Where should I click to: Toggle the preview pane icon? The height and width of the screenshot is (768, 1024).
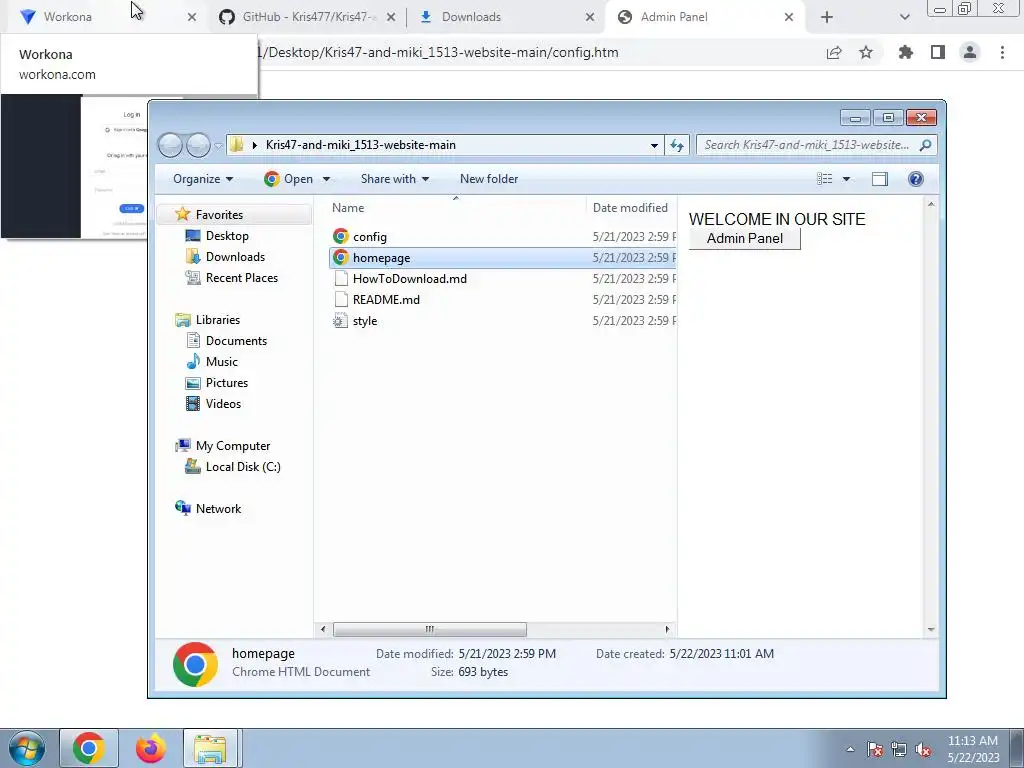(x=880, y=179)
